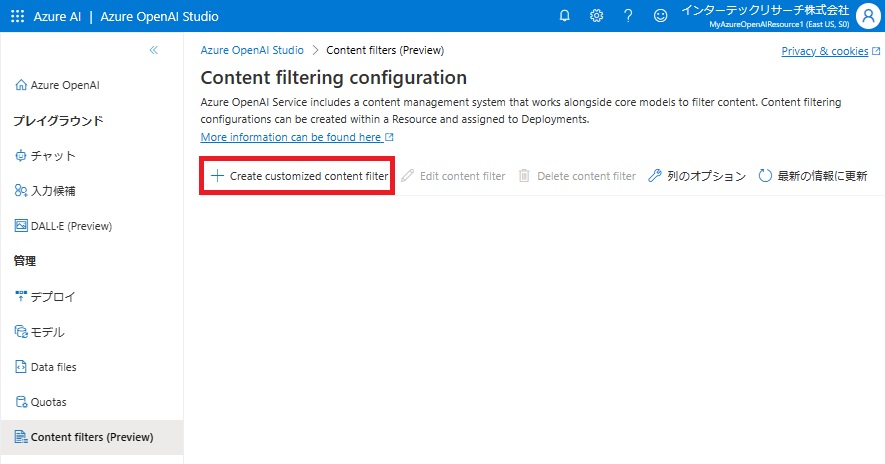Open the Quotas page
Image resolution: width=885 pixels, height=464 pixels.
48,402
